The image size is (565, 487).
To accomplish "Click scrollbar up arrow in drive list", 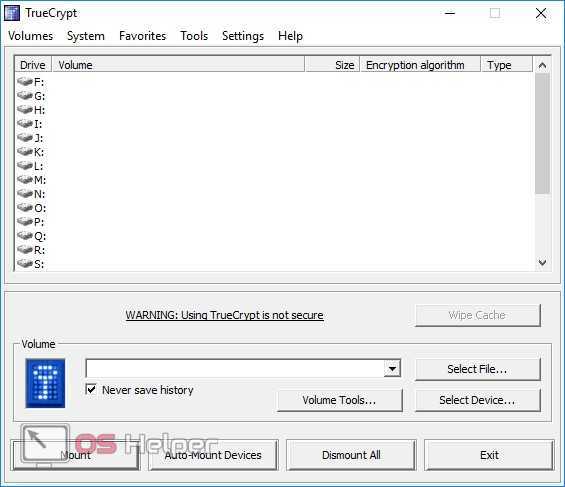I will point(542,65).
